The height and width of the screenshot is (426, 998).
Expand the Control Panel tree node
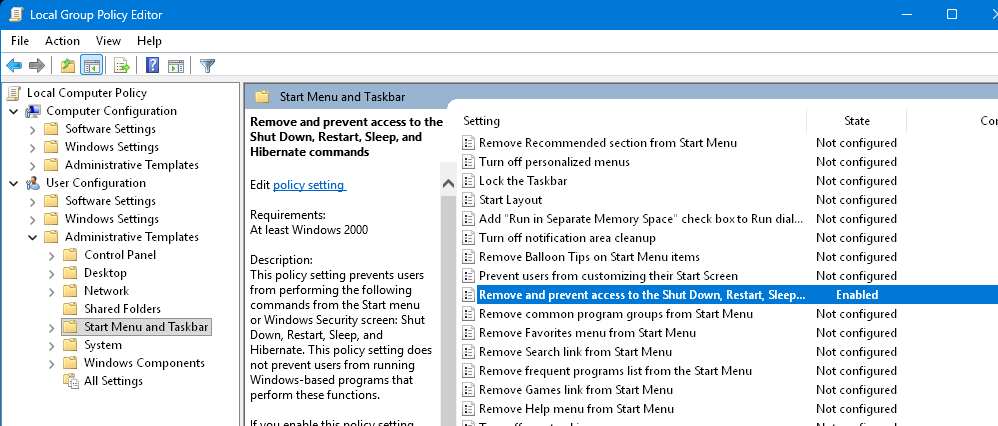(51, 255)
